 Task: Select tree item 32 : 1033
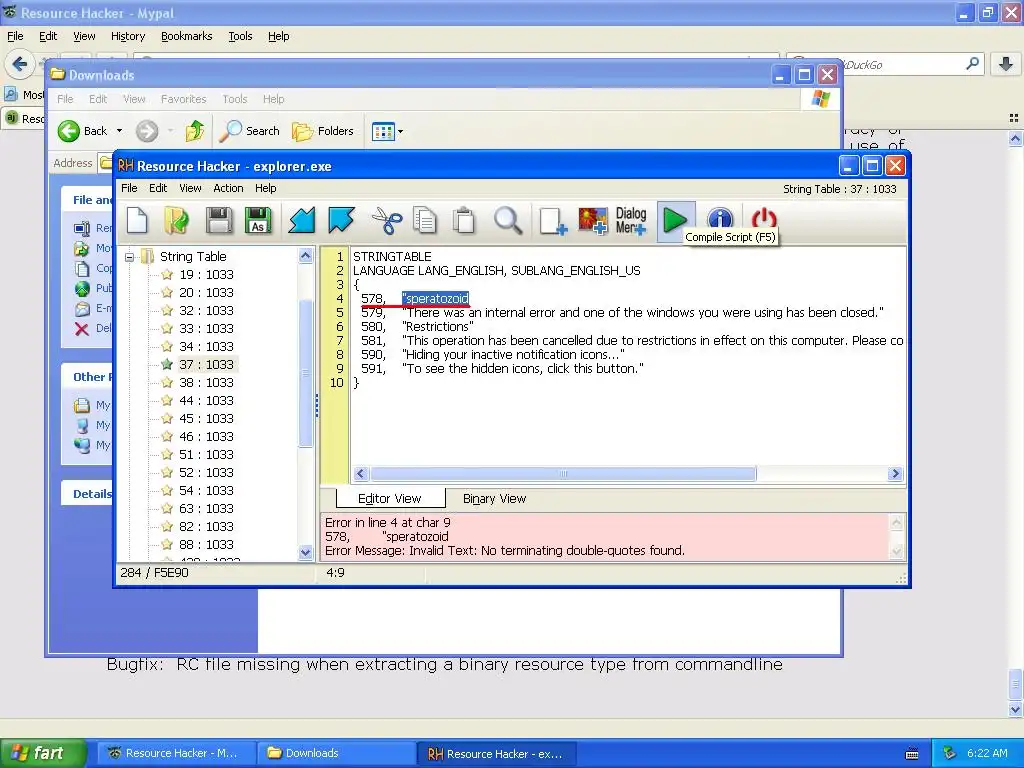[206, 310]
